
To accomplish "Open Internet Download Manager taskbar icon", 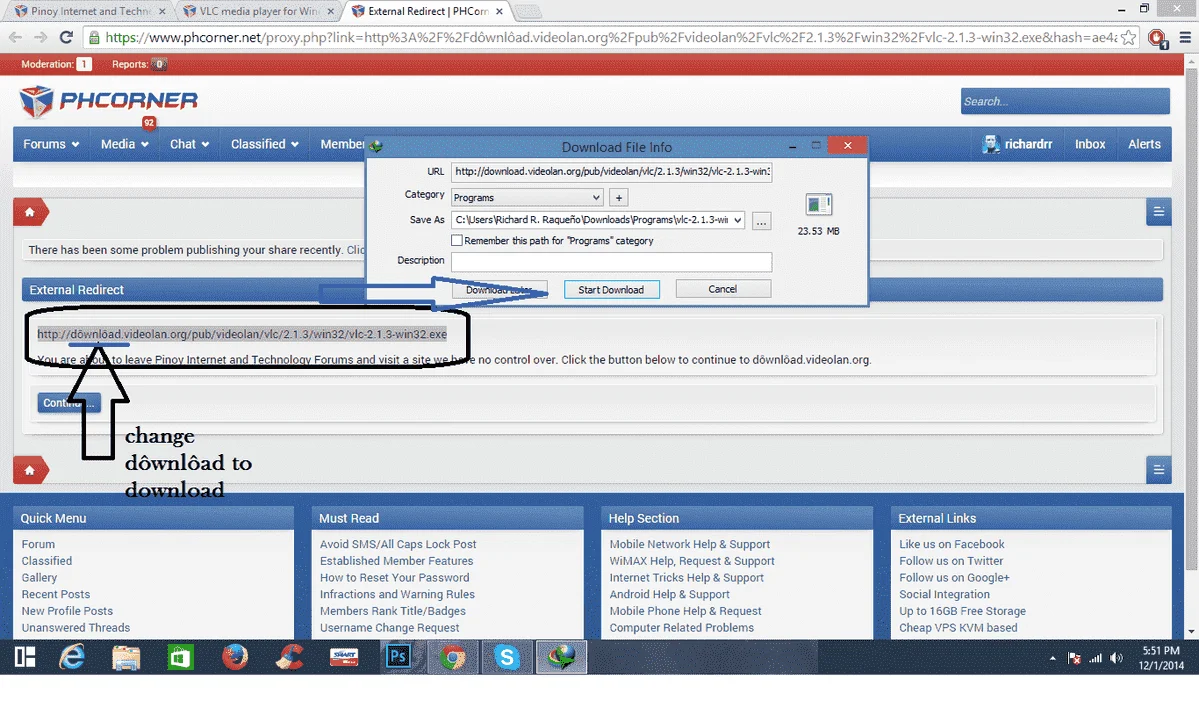I will (561, 657).
